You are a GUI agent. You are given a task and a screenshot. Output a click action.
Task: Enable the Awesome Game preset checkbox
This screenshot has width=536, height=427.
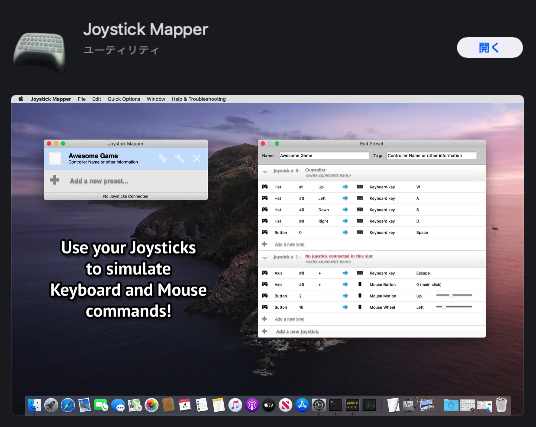[55, 158]
